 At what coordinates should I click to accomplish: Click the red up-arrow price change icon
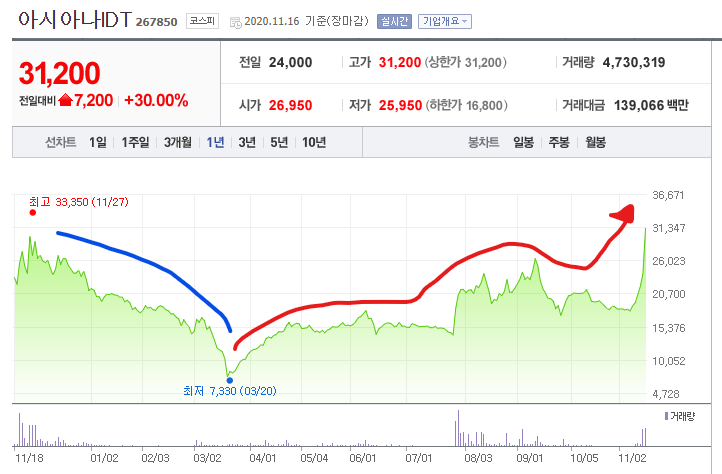(x=66, y=99)
